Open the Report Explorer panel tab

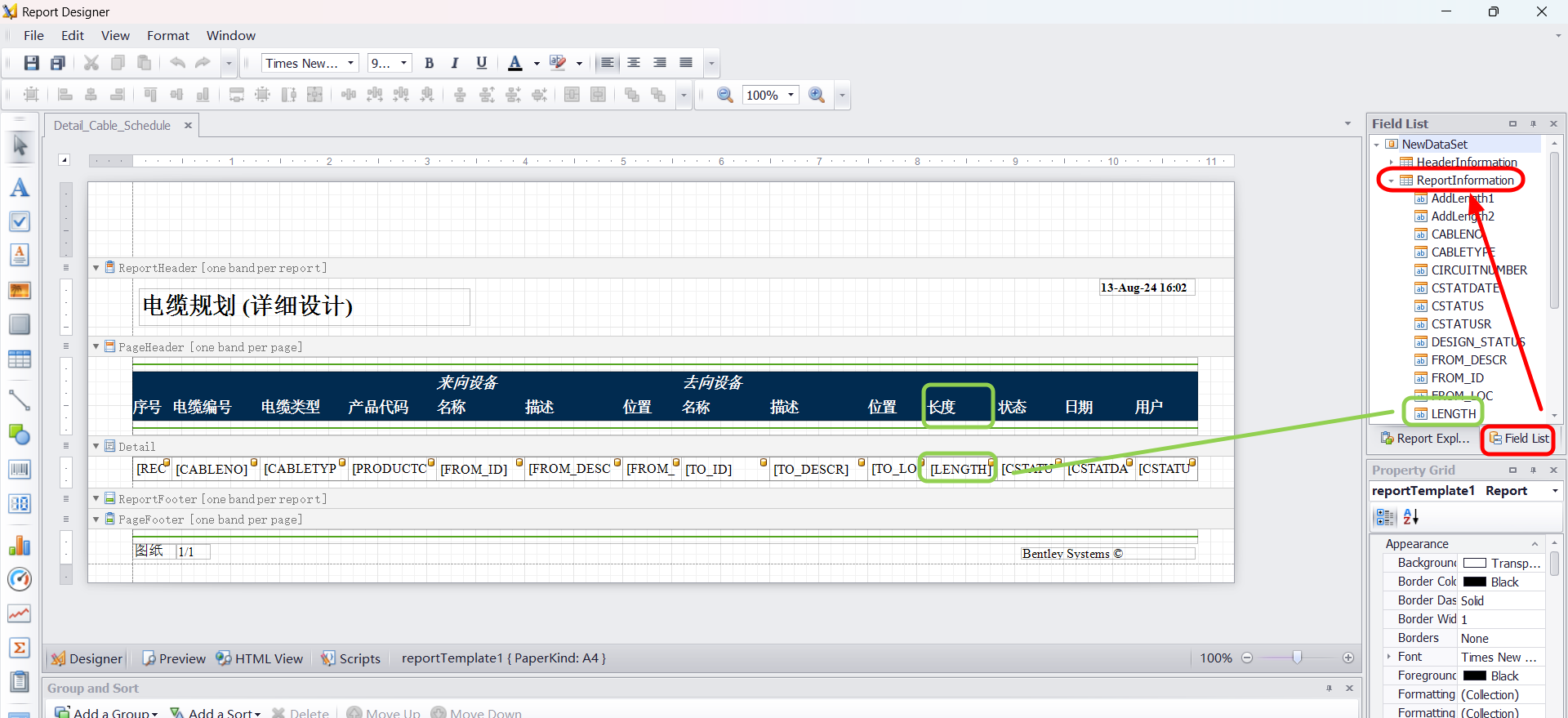[1425, 439]
